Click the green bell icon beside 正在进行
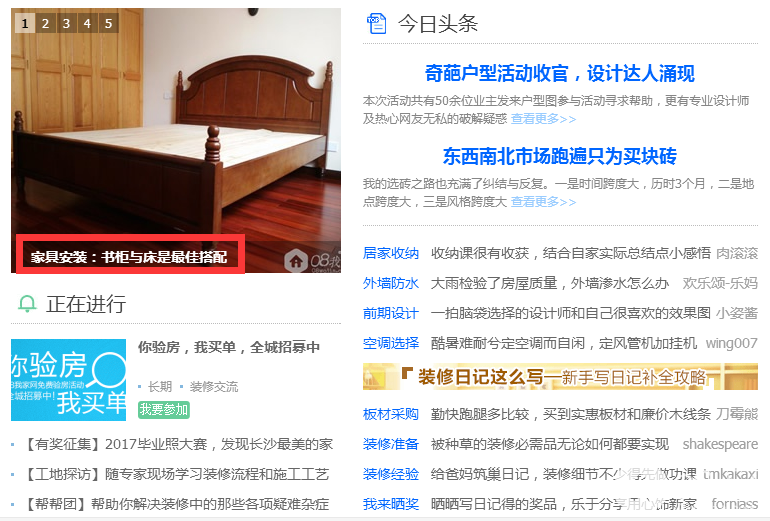770x521 pixels. tap(27, 303)
